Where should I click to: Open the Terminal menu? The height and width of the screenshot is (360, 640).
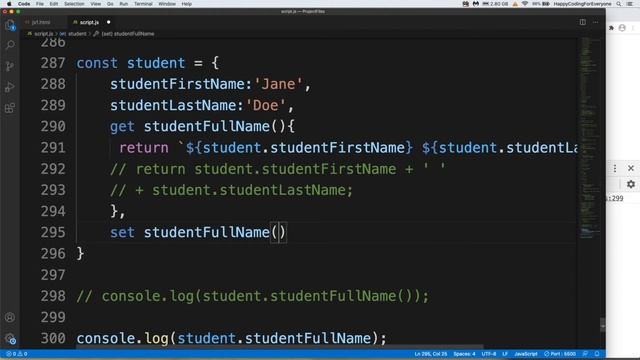143,4
